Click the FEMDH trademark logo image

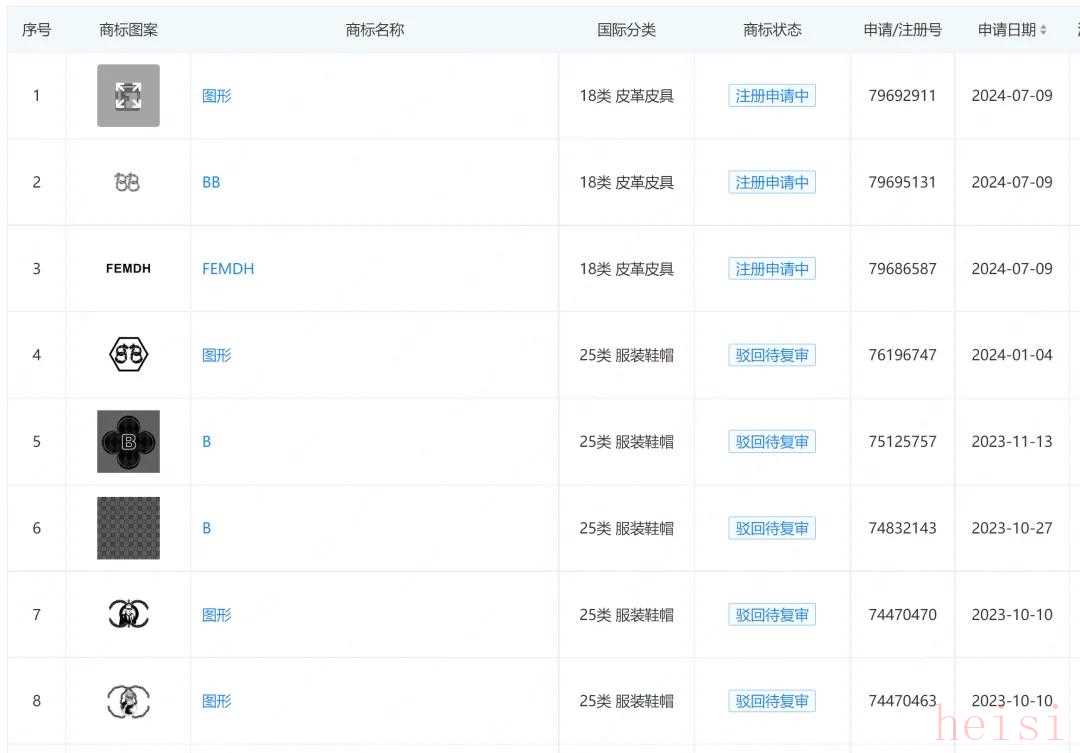coord(128,268)
